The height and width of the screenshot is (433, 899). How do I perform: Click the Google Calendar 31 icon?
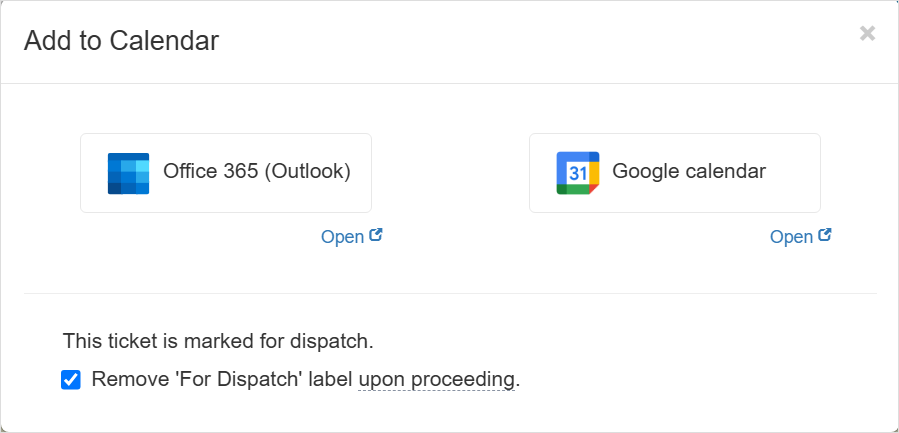point(577,173)
